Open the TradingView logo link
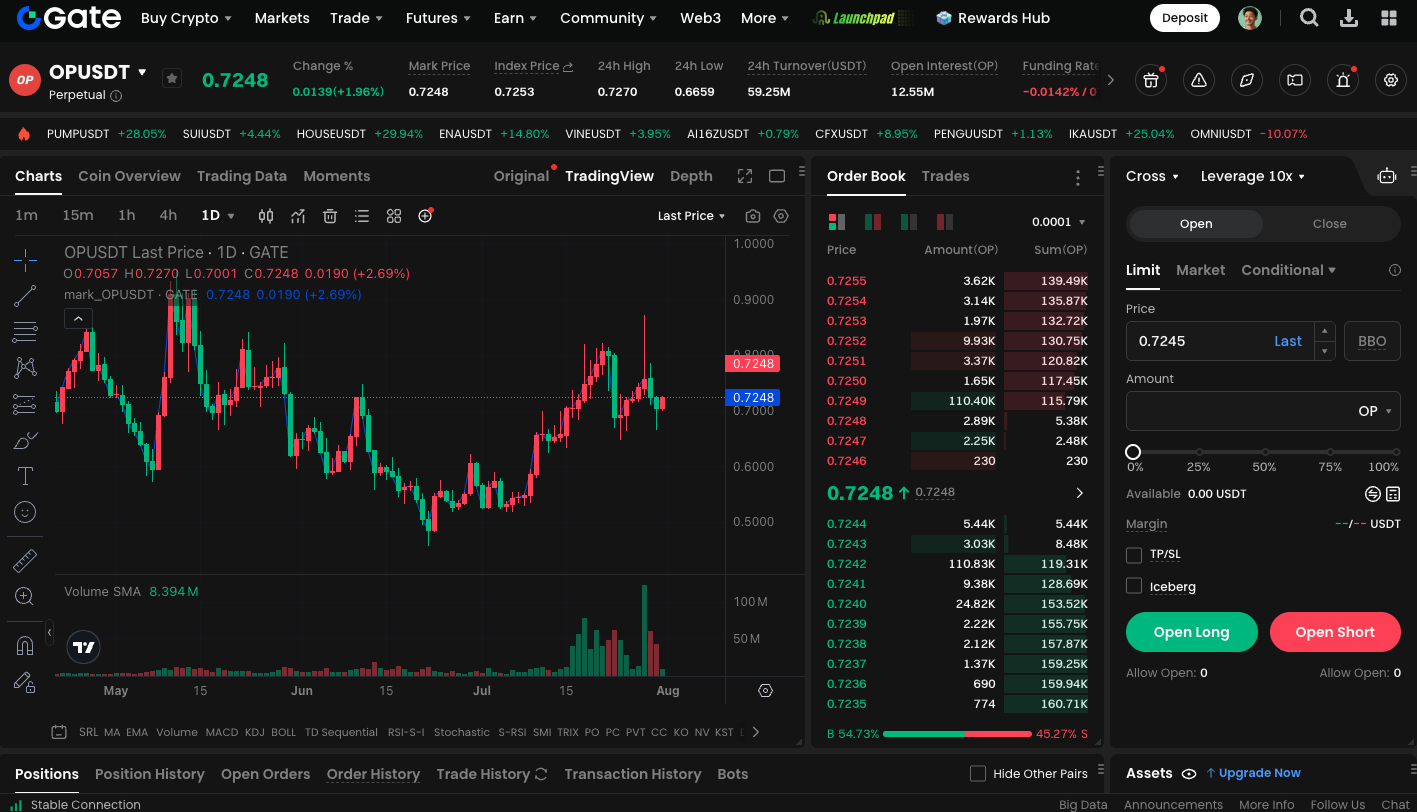The width and height of the screenshot is (1417, 812). pos(84,647)
